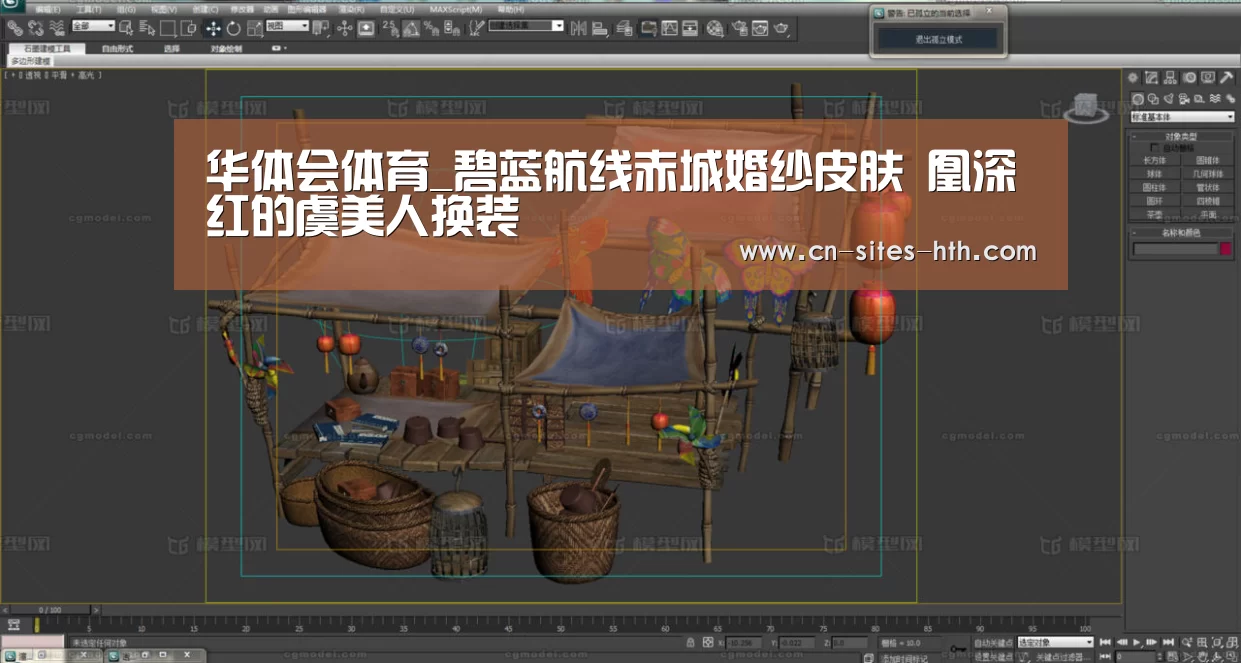Click the 四棱锥 pyramid button
This screenshot has height=663, width=1241.
1207,201
